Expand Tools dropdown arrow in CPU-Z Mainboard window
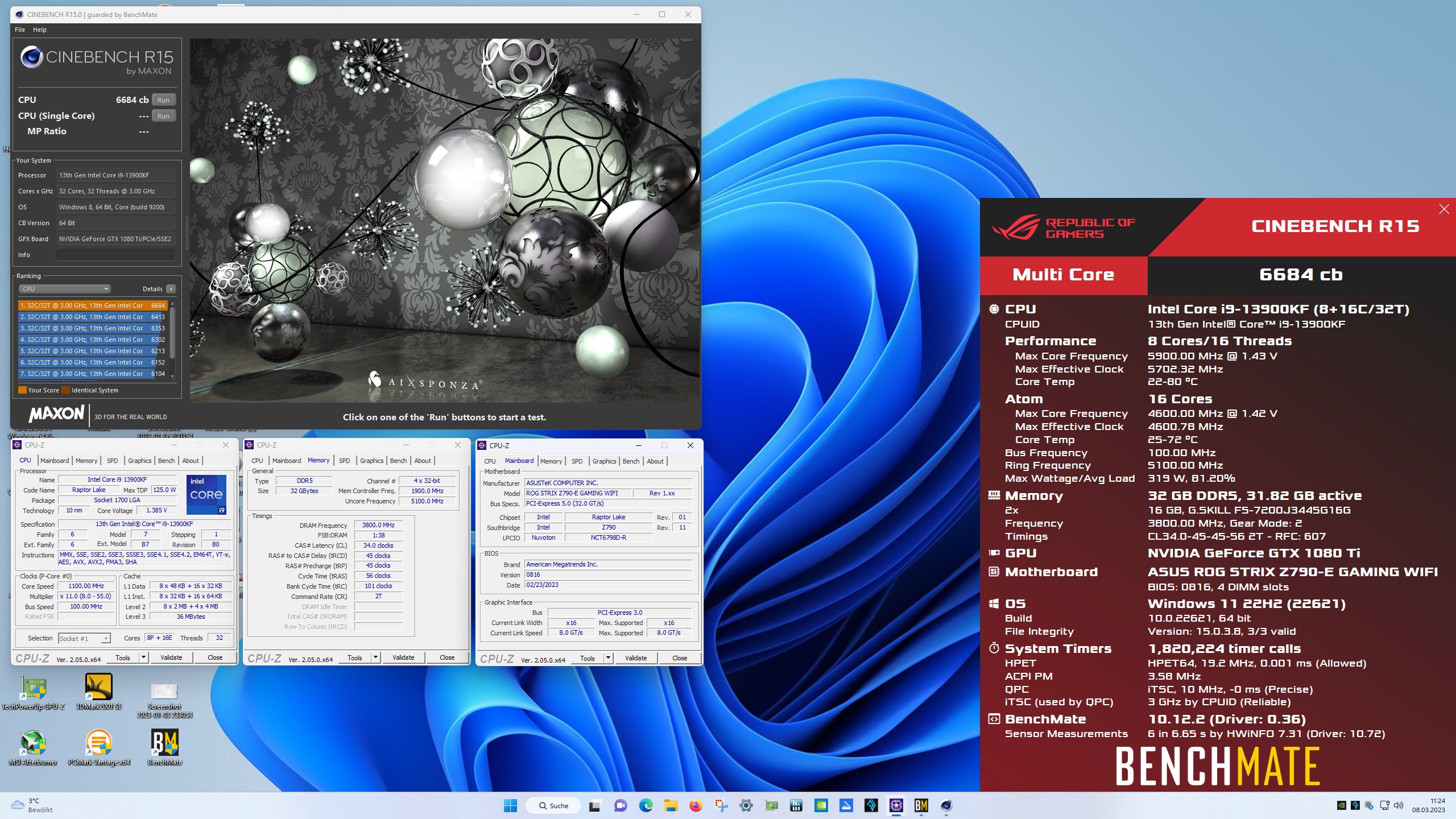The height and width of the screenshot is (819, 1456). click(608, 658)
